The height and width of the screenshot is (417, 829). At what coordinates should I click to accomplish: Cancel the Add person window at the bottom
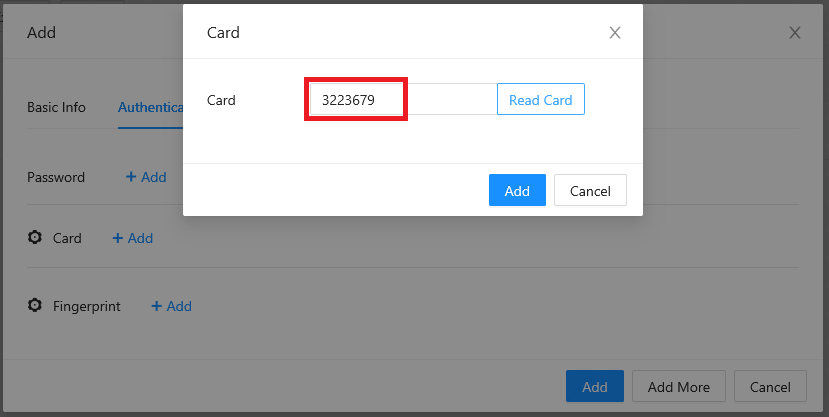point(770,387)
